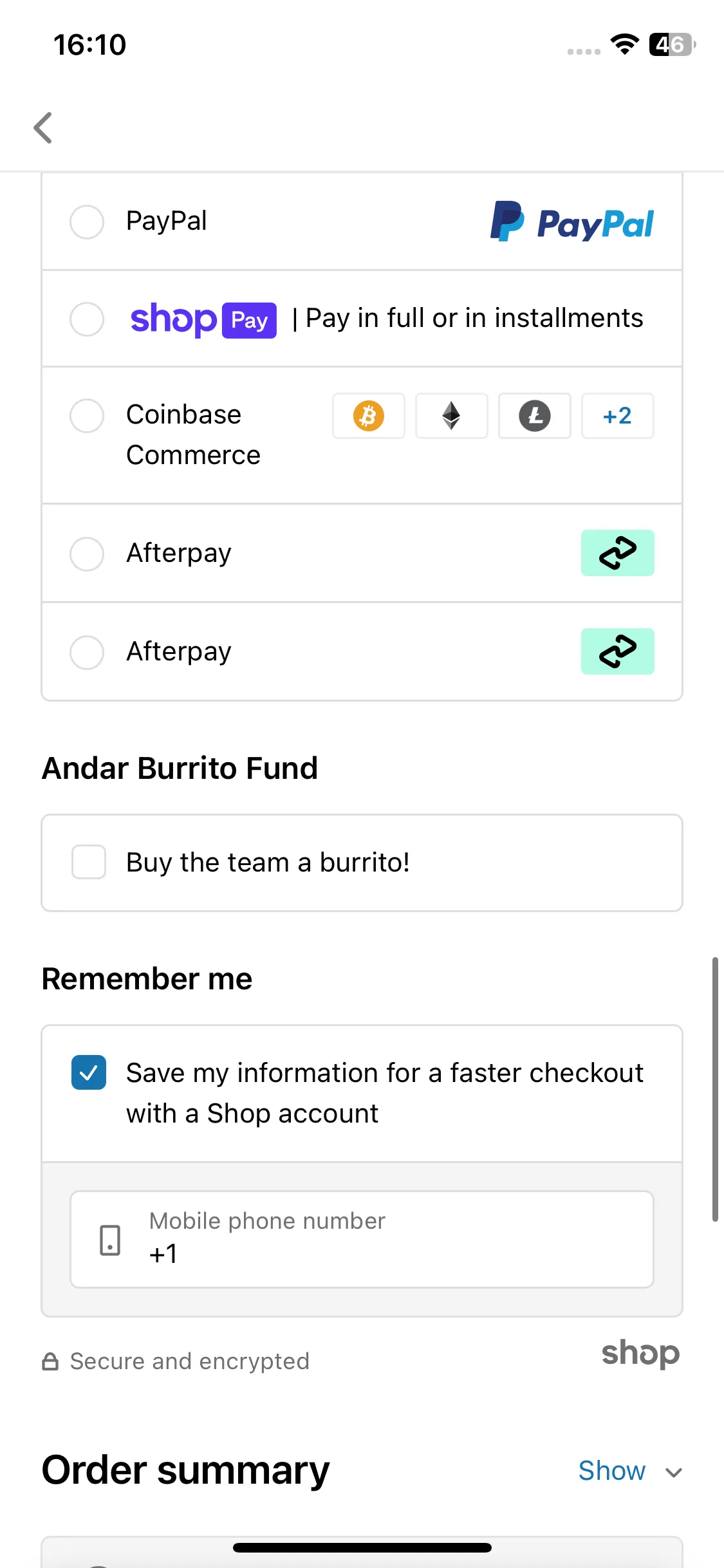Click the PayPal logo

(571, 222)
